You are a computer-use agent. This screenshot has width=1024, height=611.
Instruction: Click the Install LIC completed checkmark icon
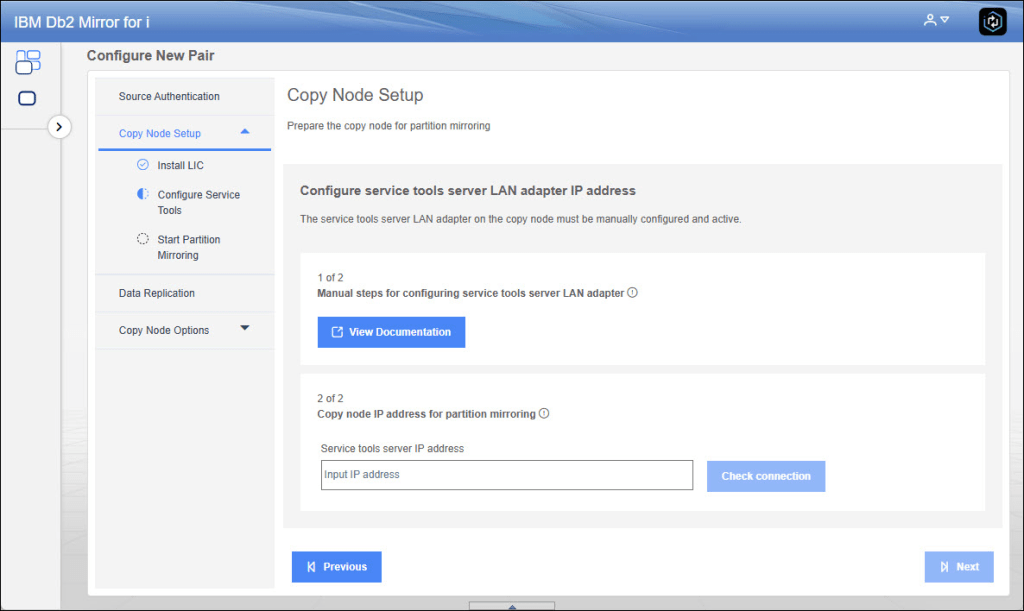tap(142, 164)
